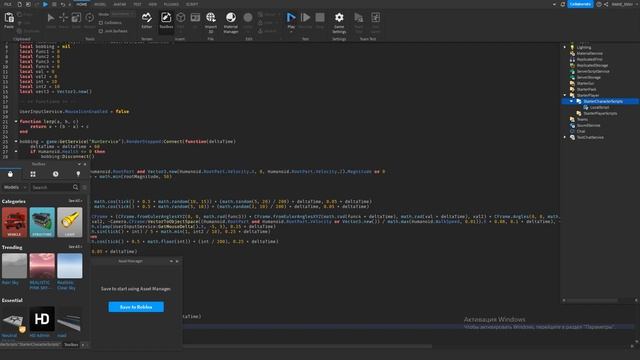Click the Collaborate button

tap(580, 4)
